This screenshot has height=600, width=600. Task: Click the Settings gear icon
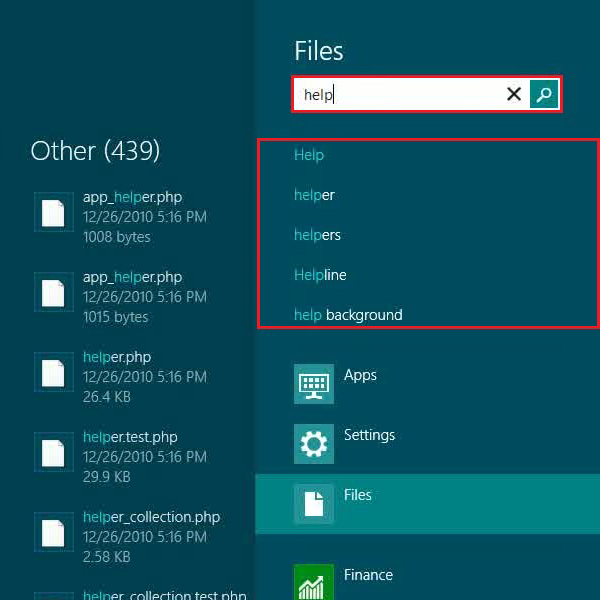coord(314,444)
